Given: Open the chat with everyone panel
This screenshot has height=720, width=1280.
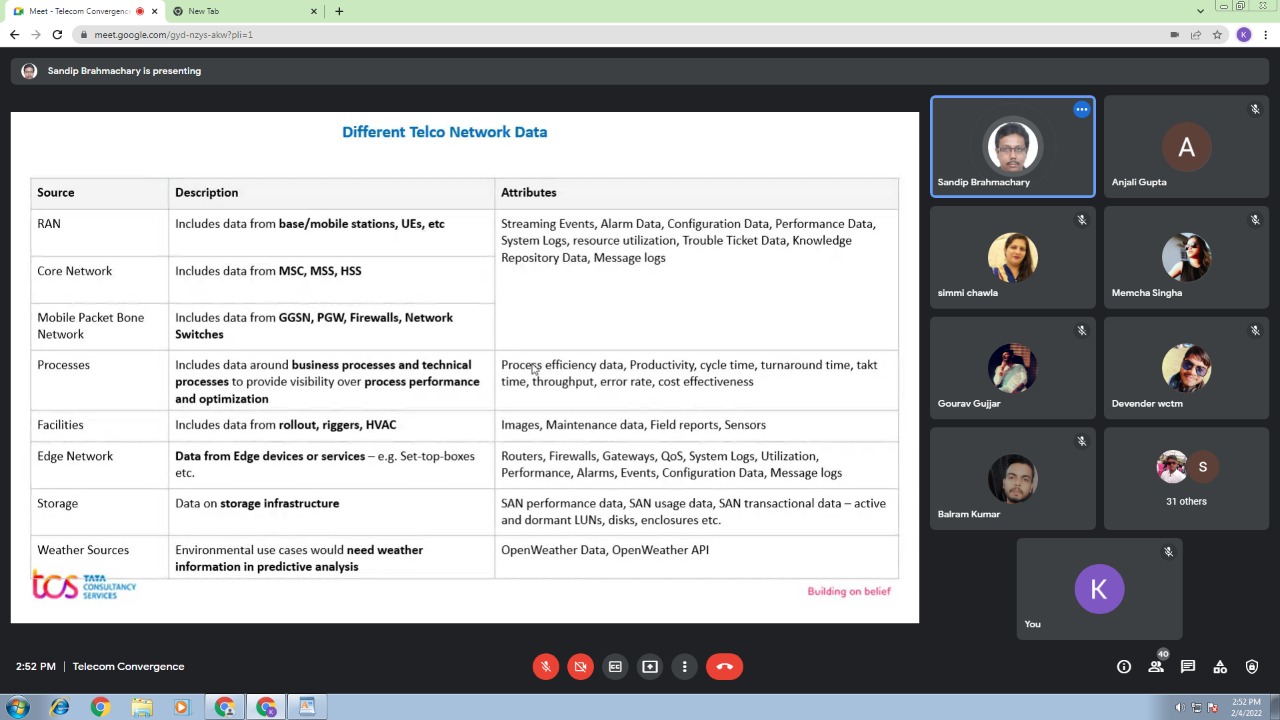Looking at the screenshot, I should tap(1188, 667).
